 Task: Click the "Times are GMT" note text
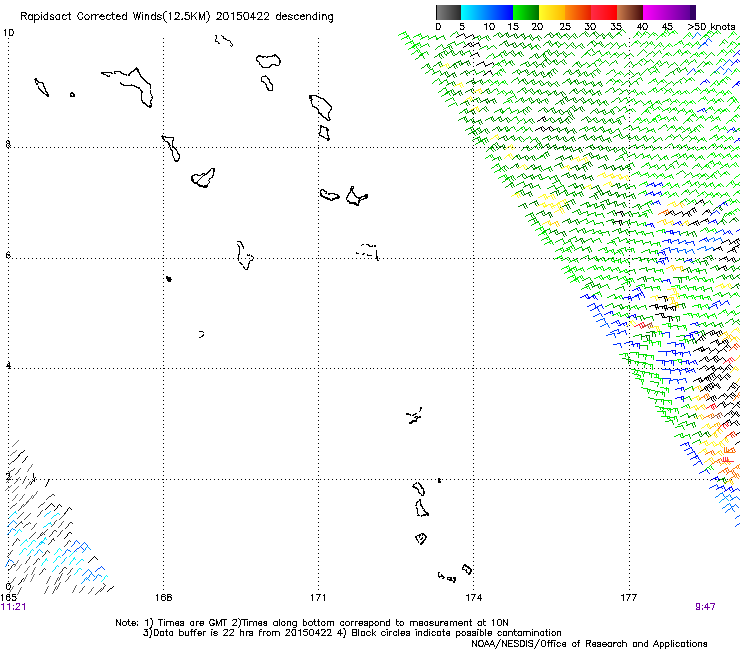193,623
